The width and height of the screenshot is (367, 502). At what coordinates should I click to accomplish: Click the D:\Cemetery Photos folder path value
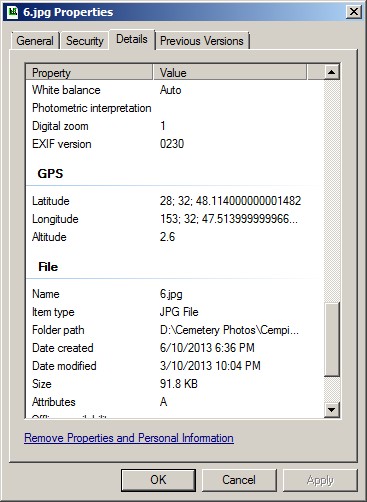click(229, 330)
